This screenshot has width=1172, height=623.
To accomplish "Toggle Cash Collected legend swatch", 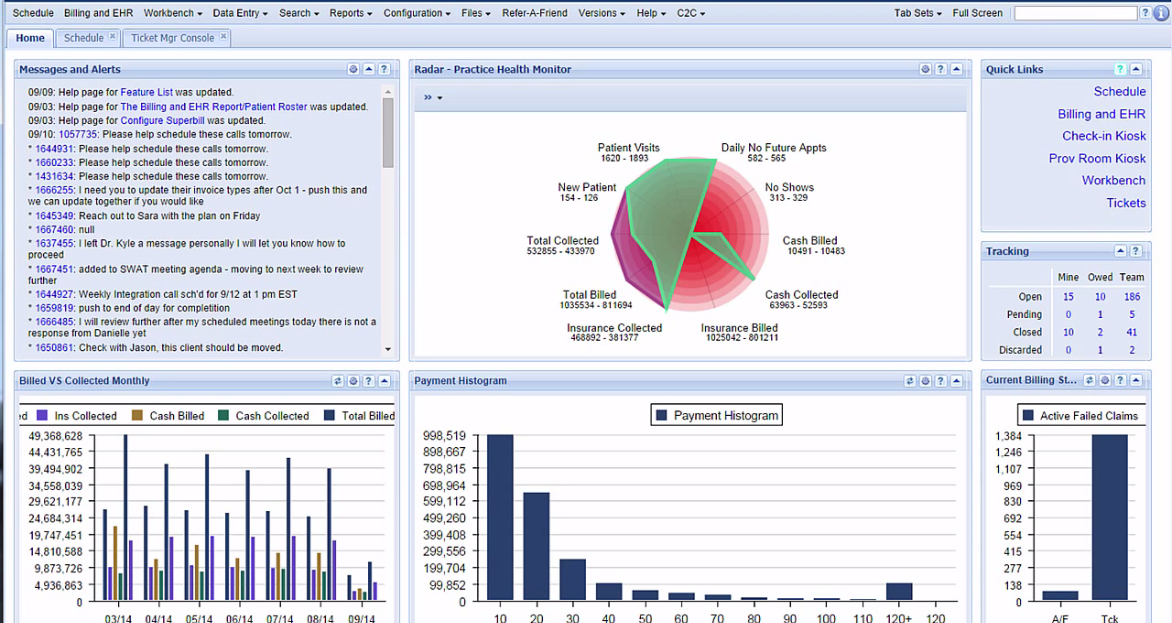I will 223,415.
